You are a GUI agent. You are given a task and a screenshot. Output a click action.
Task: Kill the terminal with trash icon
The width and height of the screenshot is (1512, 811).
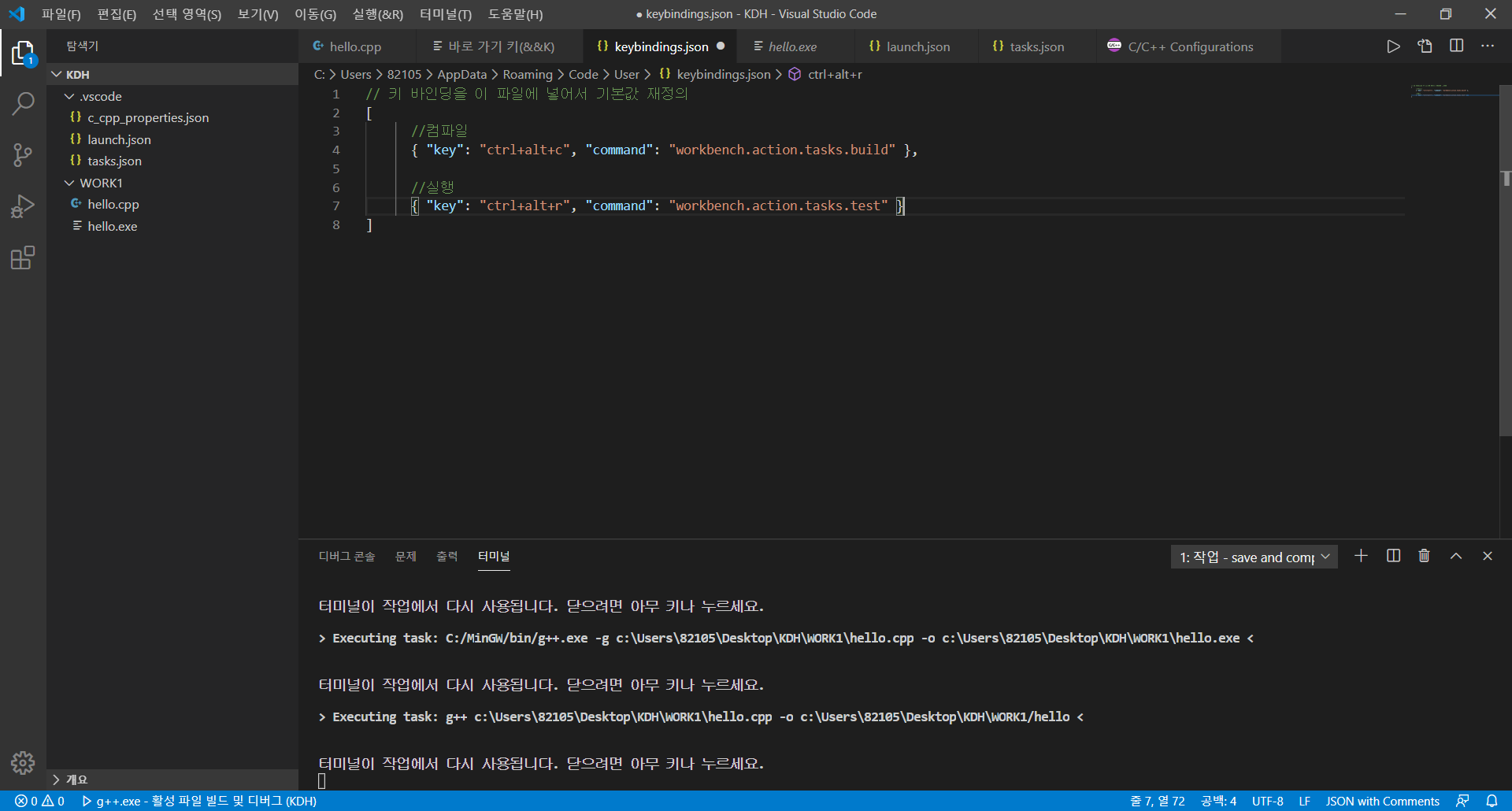coord(1424,556)
